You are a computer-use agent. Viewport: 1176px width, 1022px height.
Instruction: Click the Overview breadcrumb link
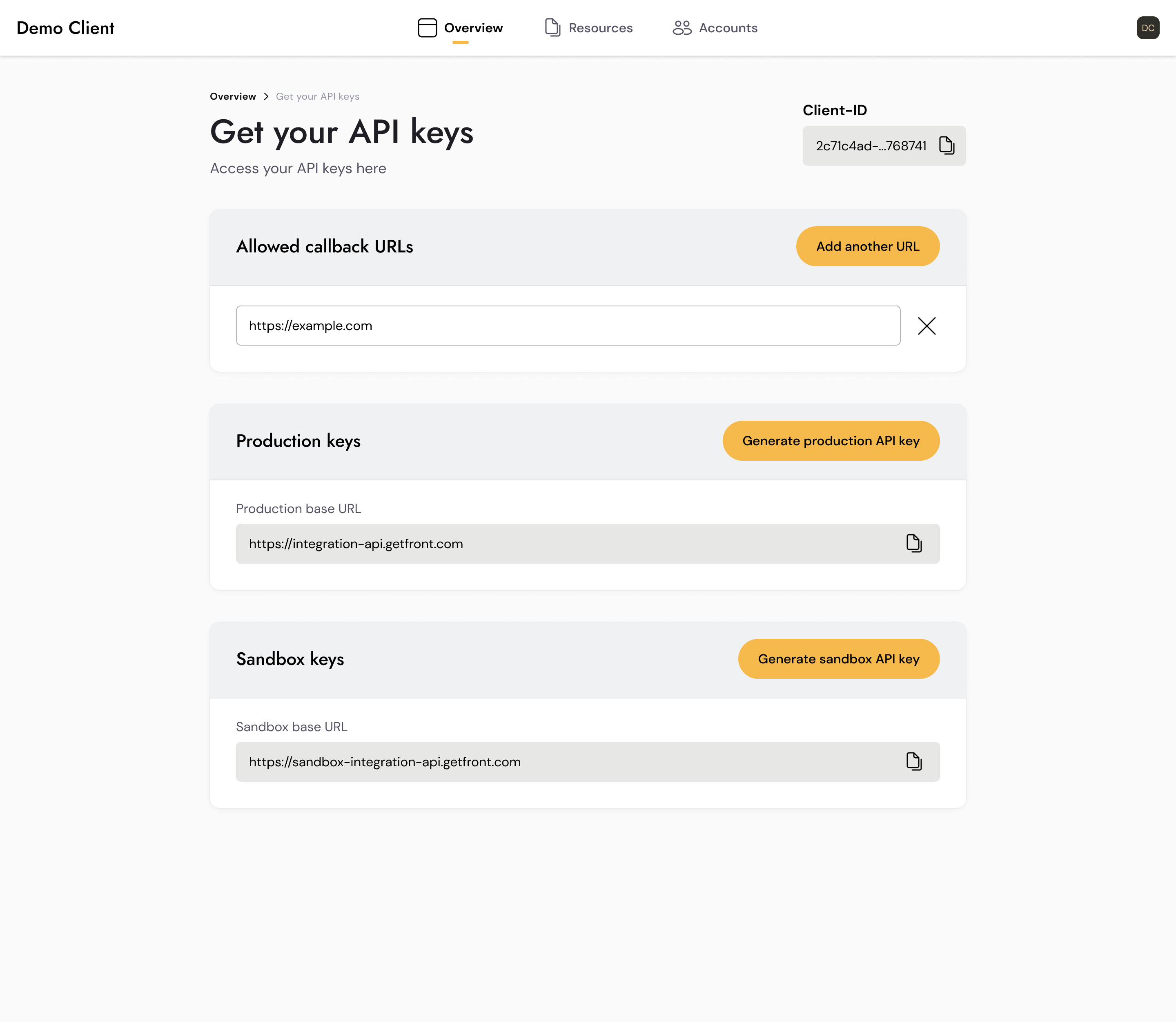tap(233, 96)
